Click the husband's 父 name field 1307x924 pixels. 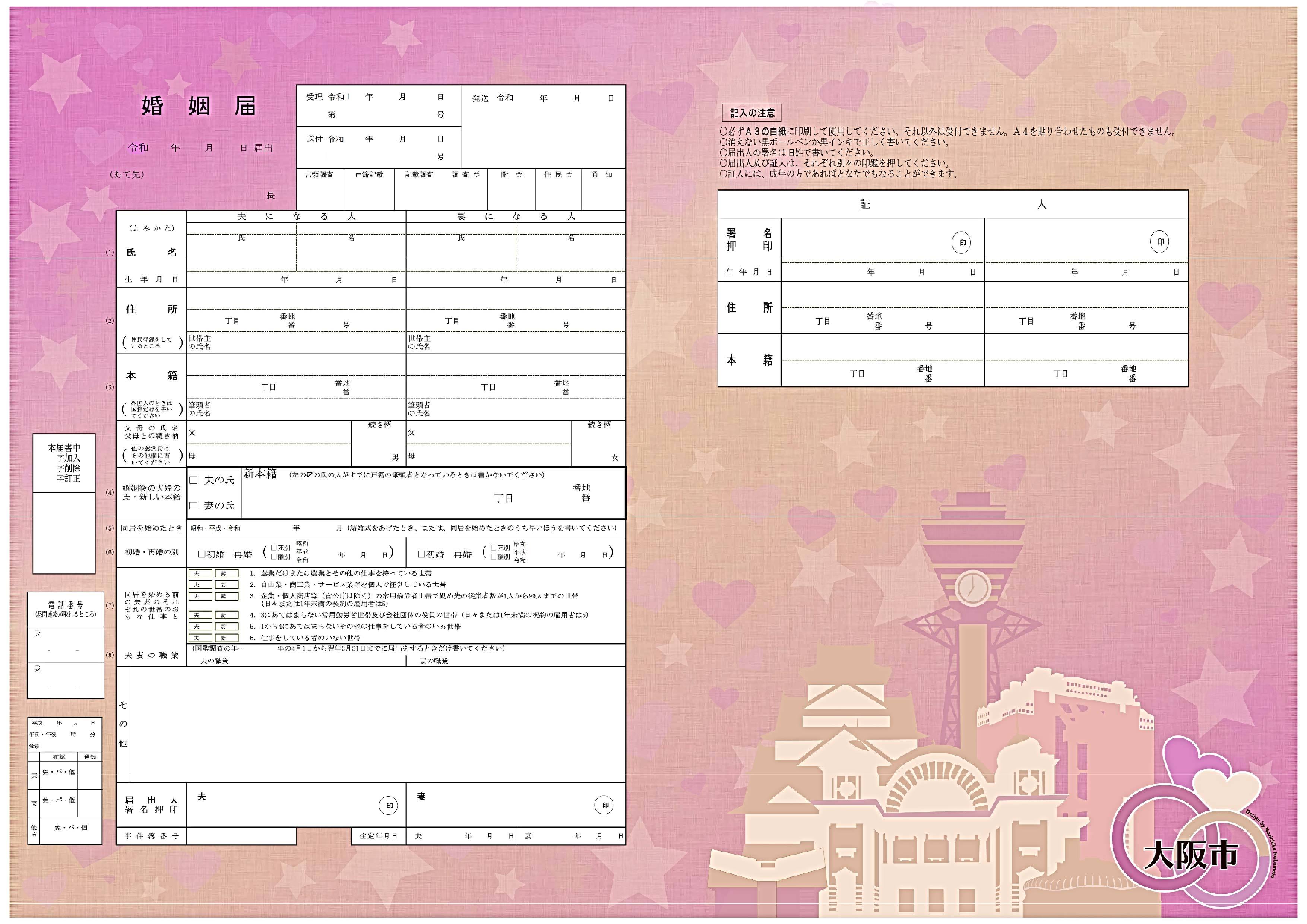(x=269, y=433)
